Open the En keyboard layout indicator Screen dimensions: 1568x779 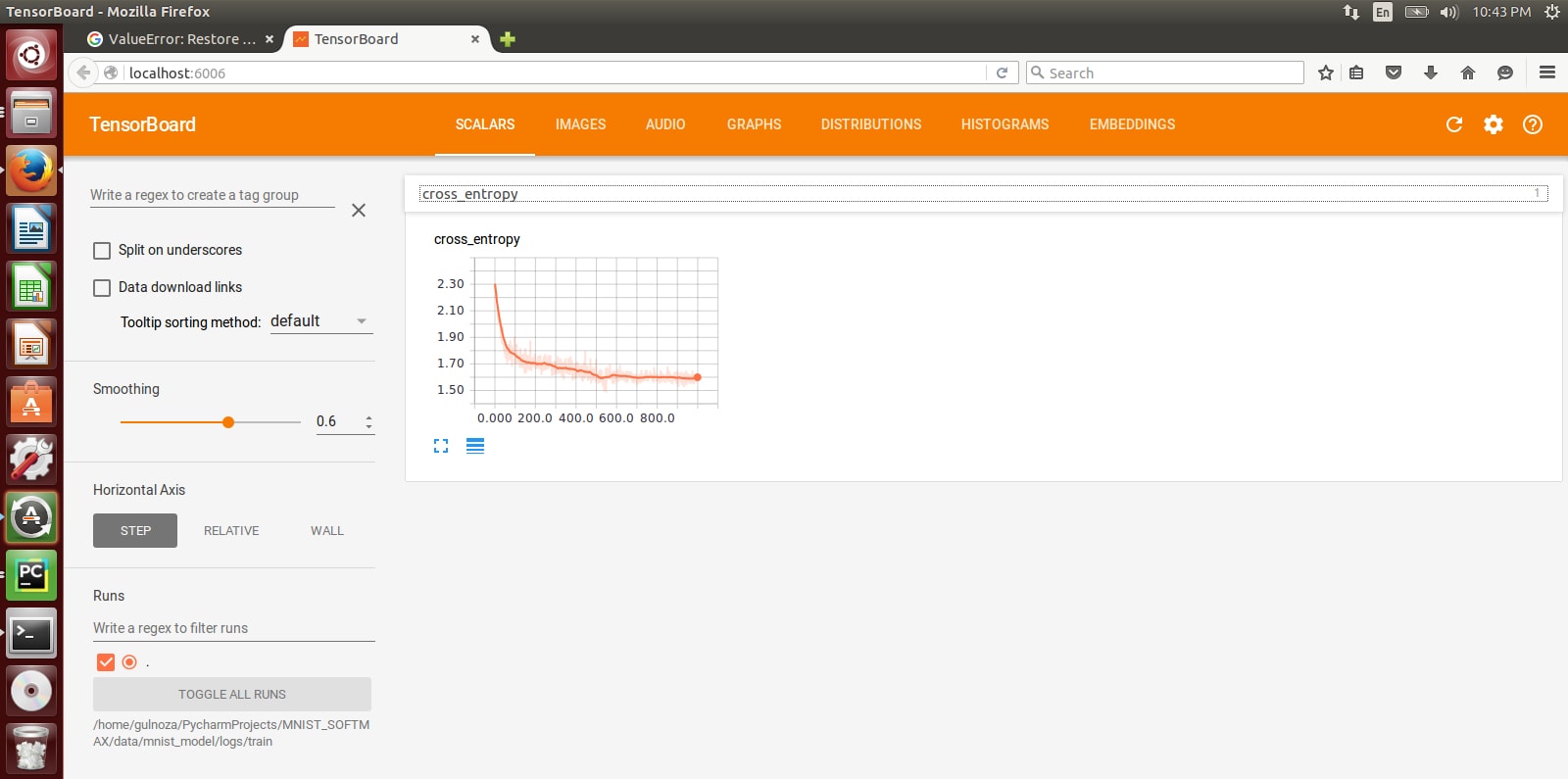(1383, 12)
